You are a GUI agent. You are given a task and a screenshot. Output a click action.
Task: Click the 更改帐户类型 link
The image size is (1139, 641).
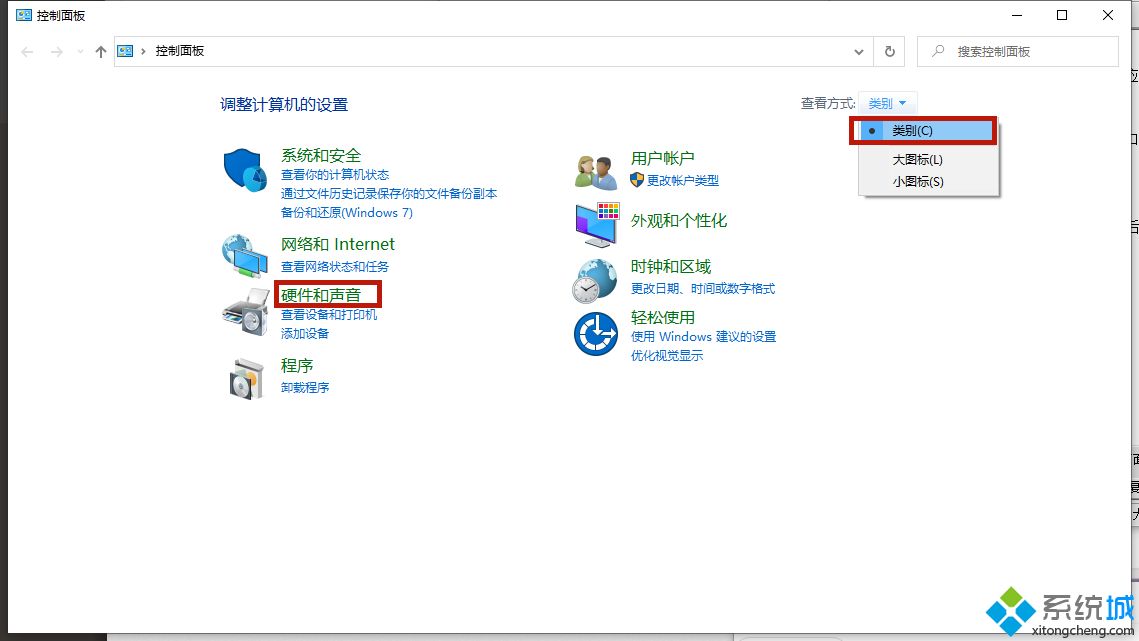682,181
